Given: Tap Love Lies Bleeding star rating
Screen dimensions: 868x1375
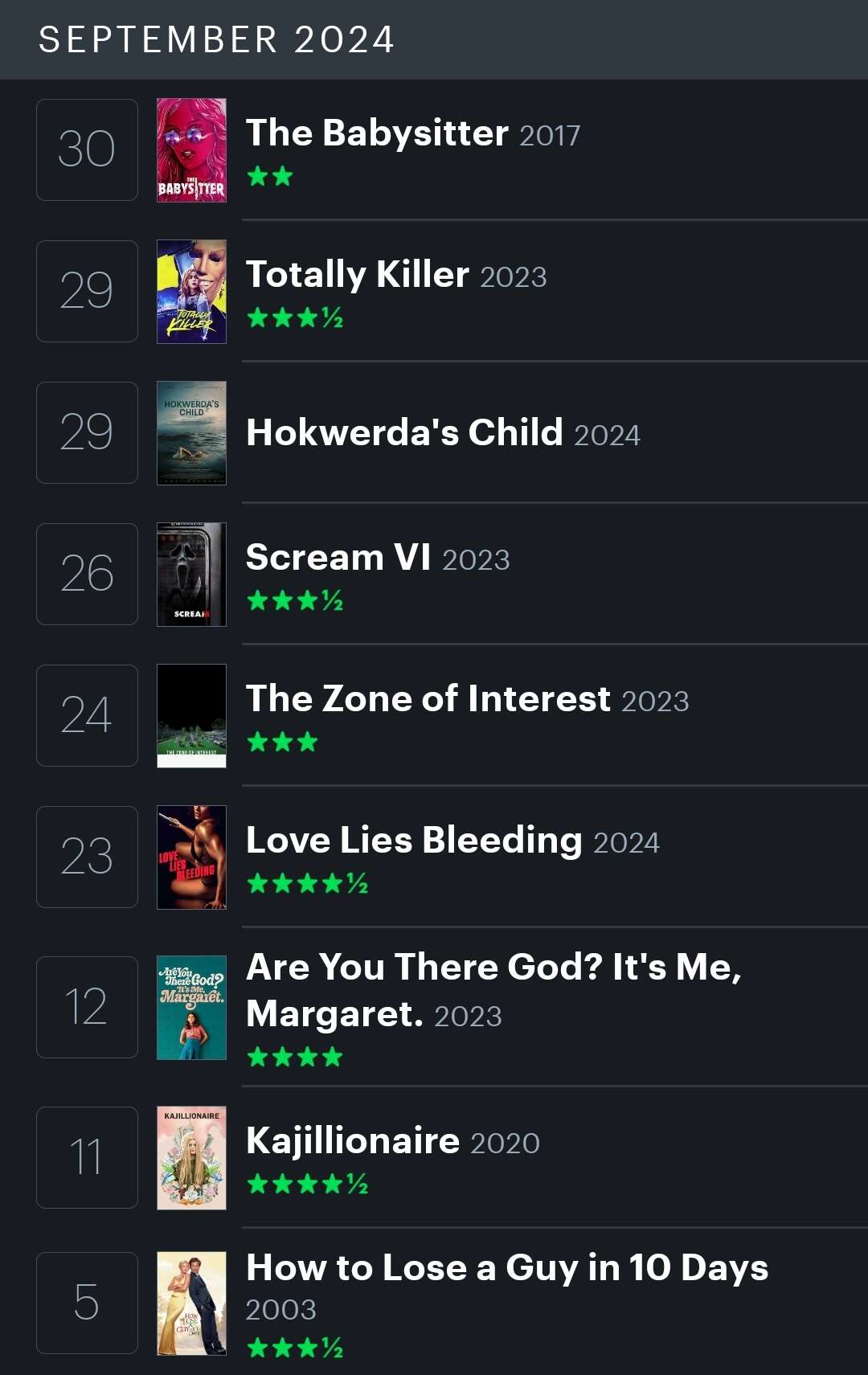Looking at the screenshot, I should pos(307,884).
